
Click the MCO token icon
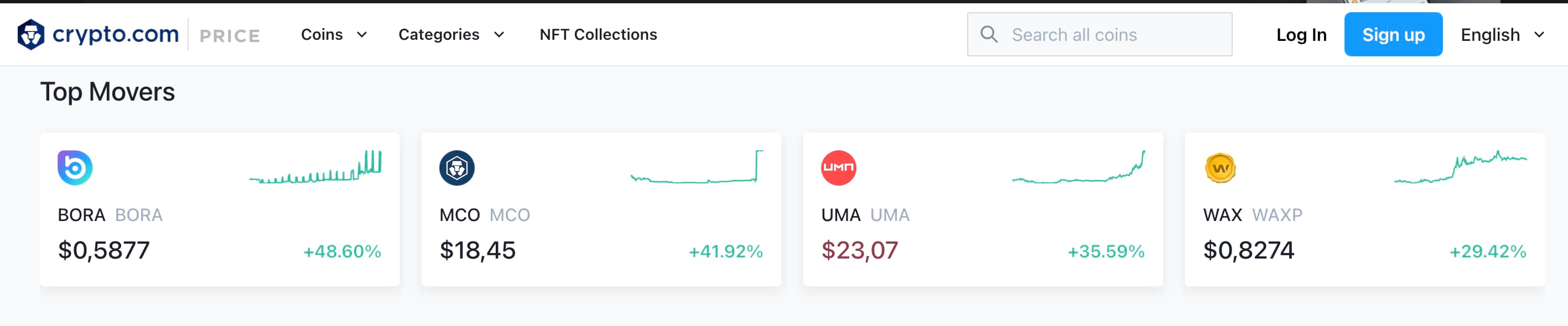[x=456, y=167]
